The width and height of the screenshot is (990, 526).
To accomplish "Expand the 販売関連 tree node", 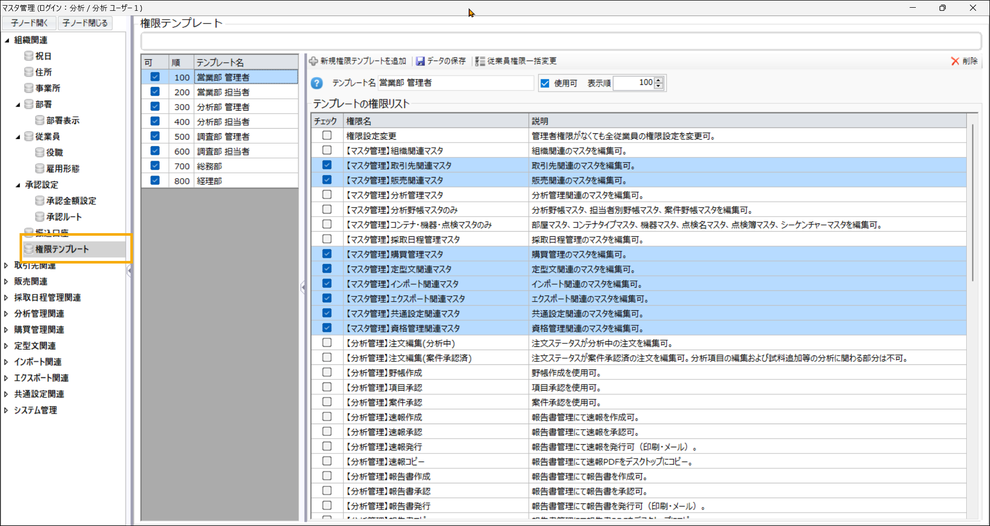I will pos(7,282).
